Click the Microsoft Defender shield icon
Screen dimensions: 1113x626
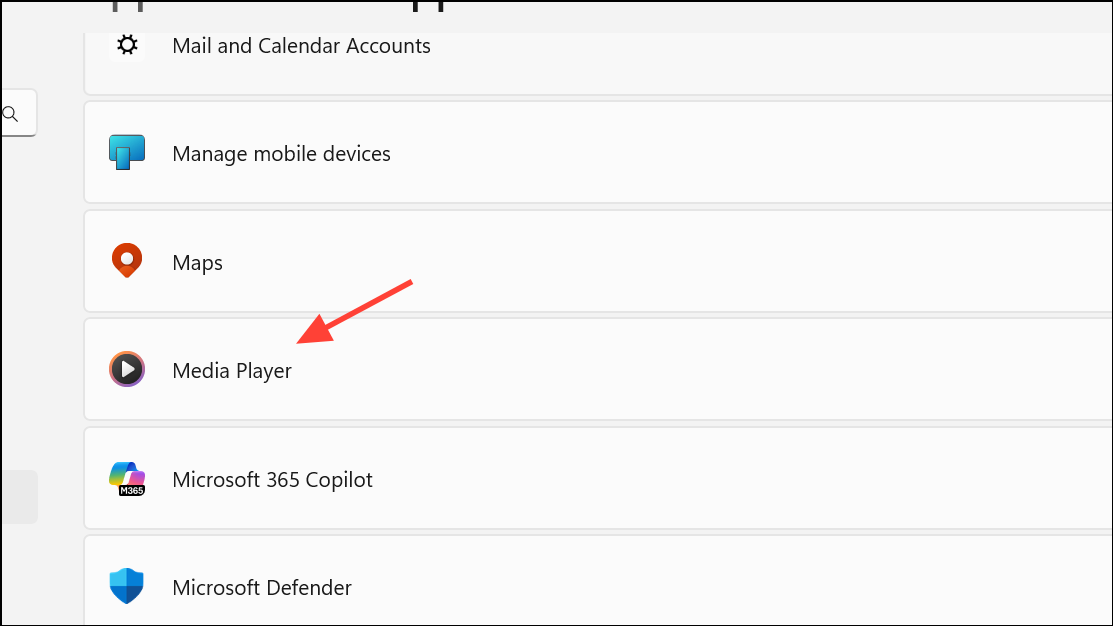[127, 586]
